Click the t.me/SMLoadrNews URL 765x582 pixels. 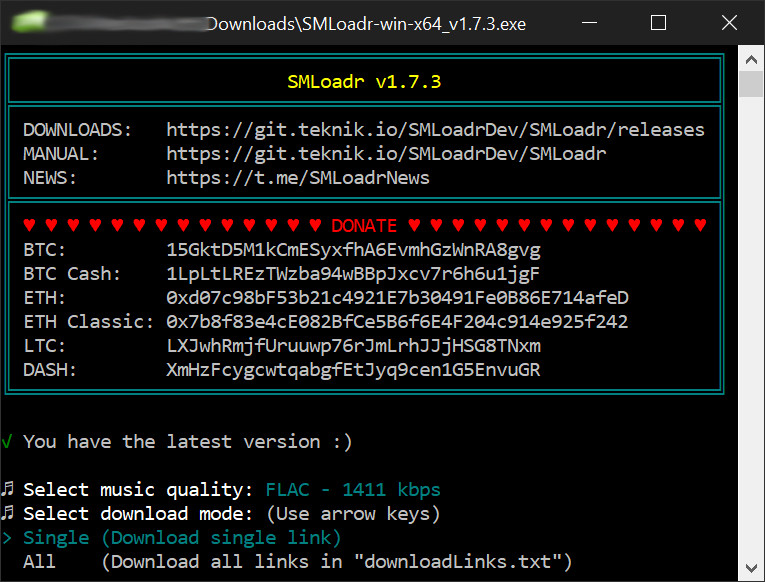298,178
